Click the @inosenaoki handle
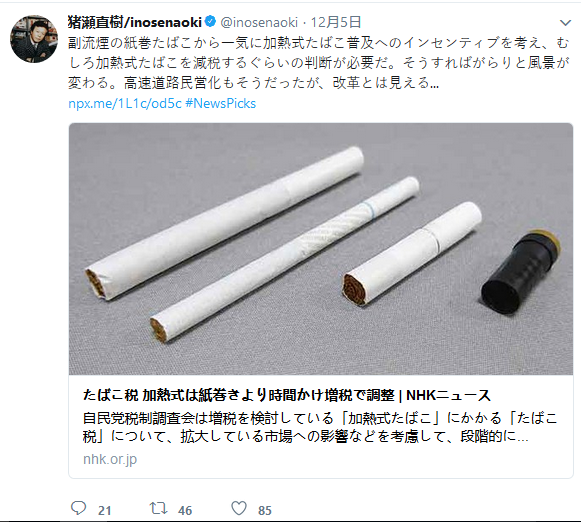581x522 pixels. pos(259,23)
